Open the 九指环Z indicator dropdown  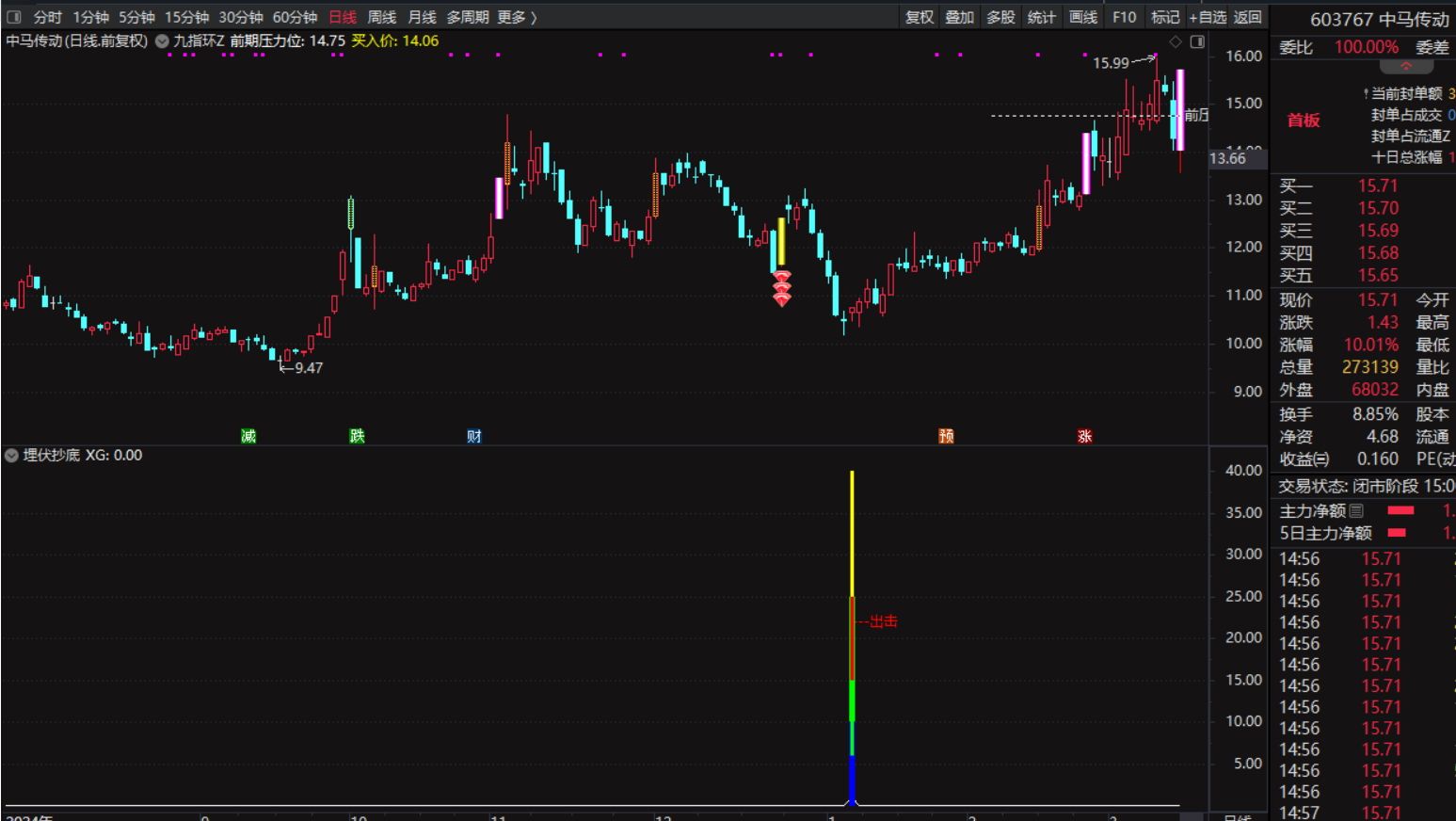click(162, 41)
